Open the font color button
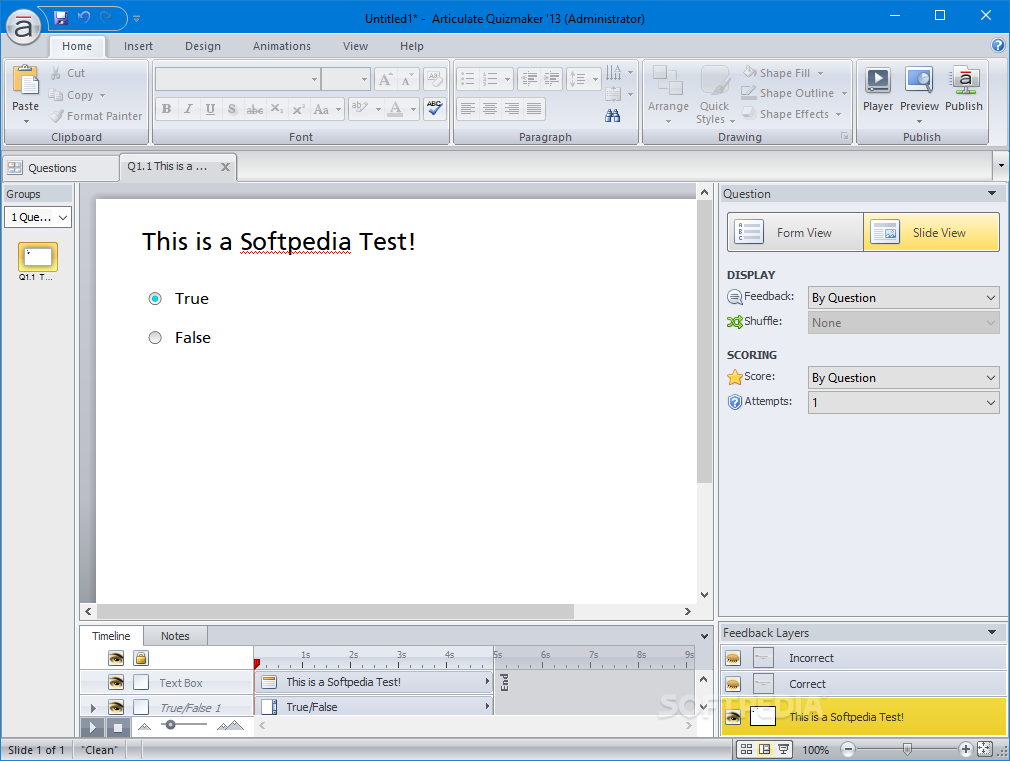Viewport: 1010px width, 761px height. tap(395, 109)
